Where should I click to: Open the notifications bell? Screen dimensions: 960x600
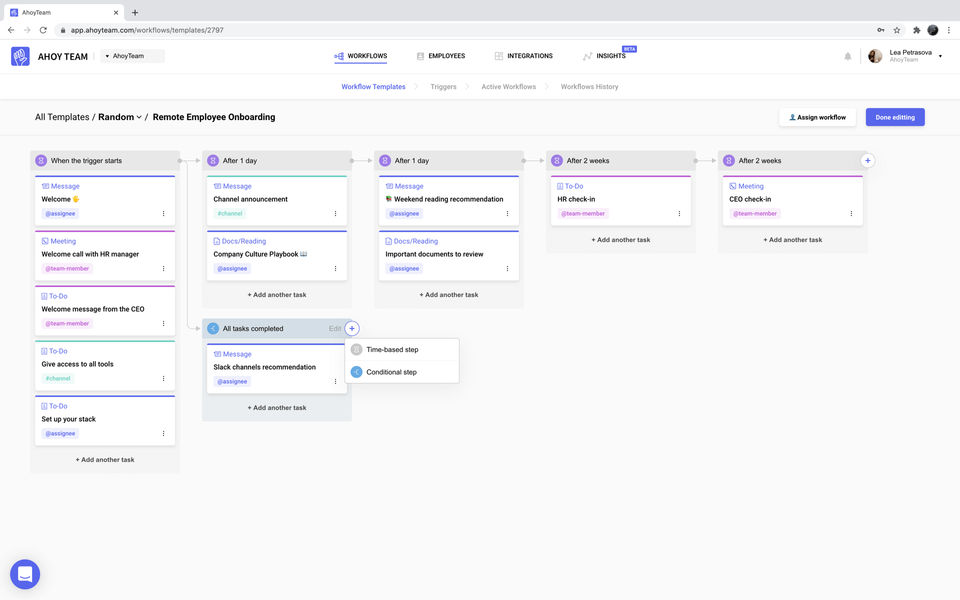pyautogui.click(x=847, y=56)
